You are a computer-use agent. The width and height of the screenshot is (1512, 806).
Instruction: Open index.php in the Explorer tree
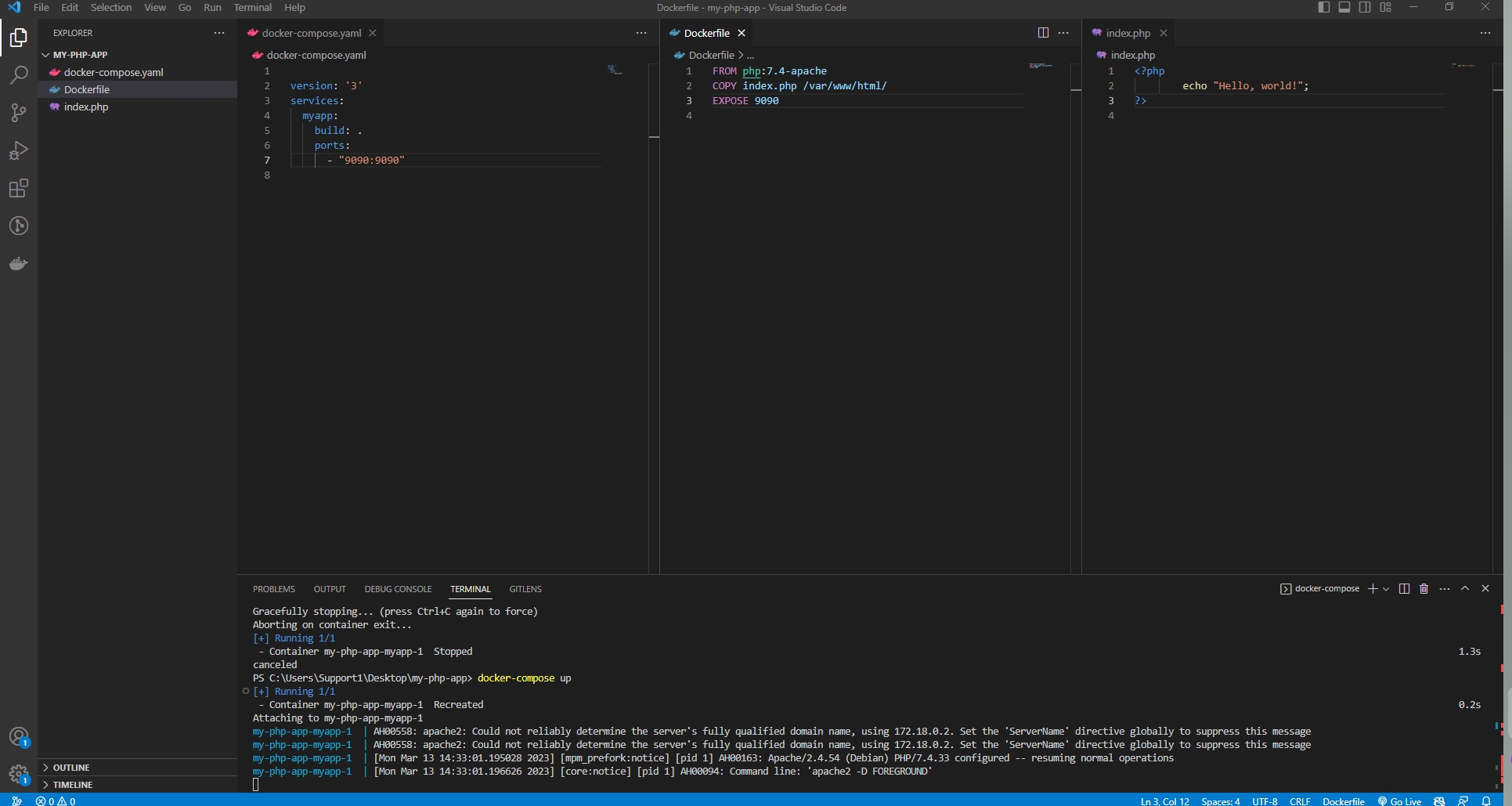coord(86,107)
